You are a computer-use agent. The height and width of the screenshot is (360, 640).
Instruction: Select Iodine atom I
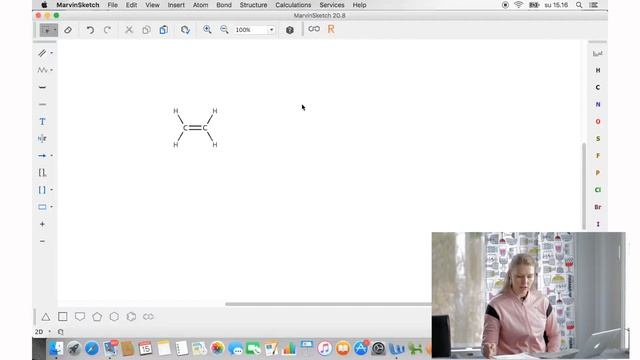pos(598,224)
